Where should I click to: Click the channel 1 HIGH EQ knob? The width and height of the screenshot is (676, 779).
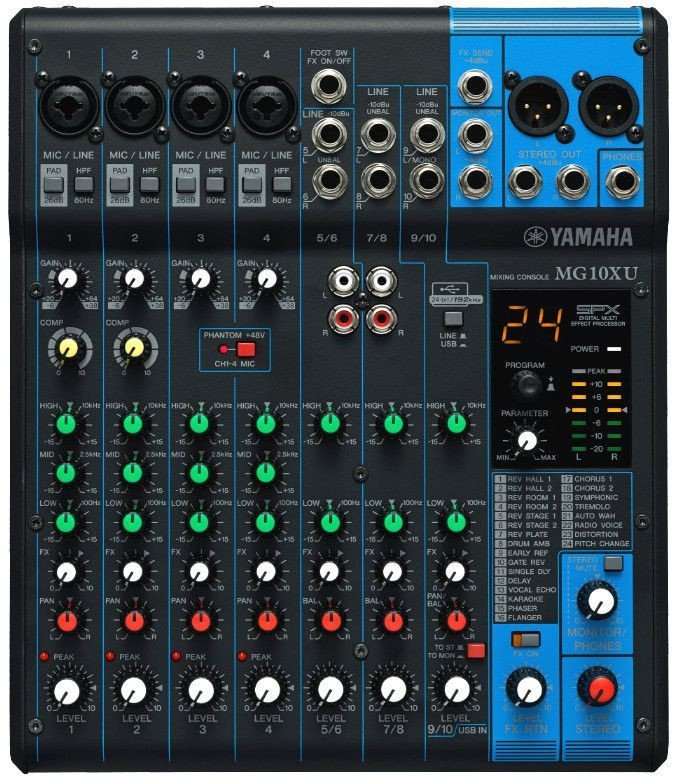[x=66, y=424]
